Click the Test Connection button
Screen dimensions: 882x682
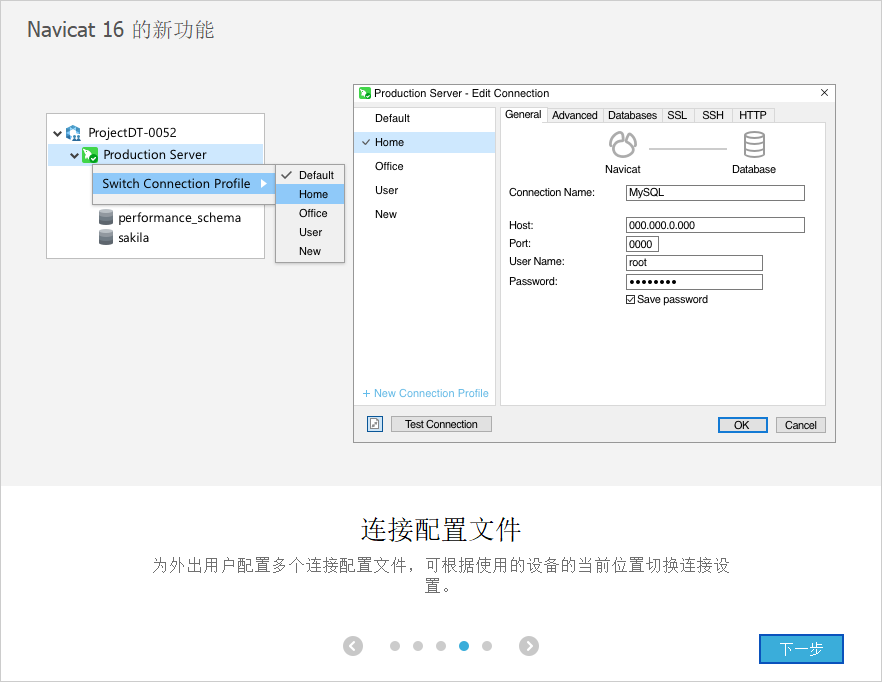point(441,424)
